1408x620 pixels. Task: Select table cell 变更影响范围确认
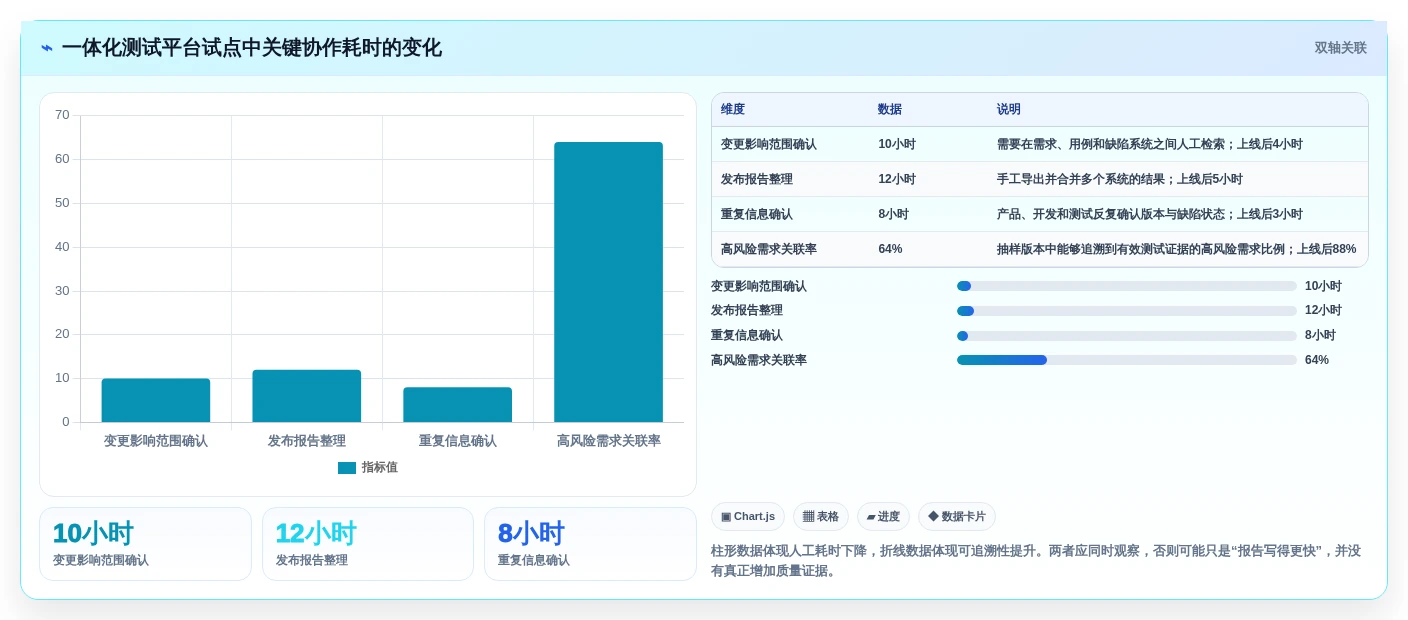coord(769,144)
